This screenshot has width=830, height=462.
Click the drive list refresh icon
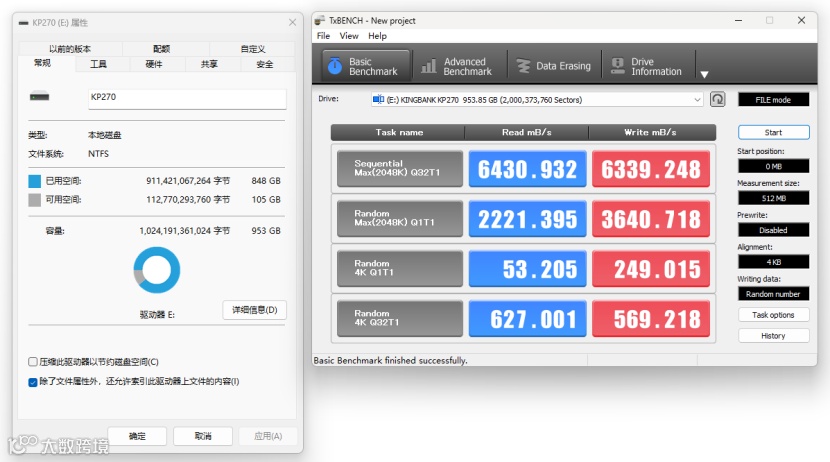[717, 99]
